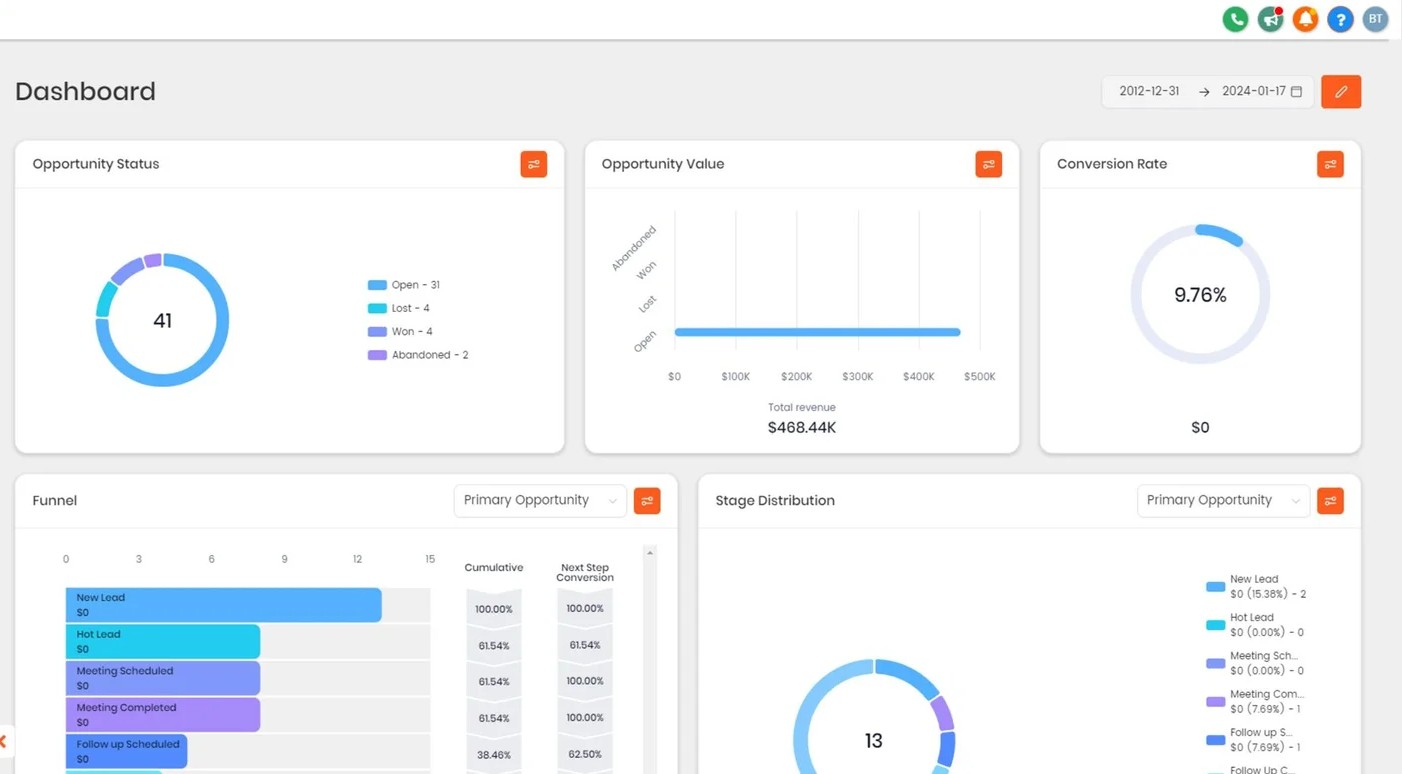Open Stage Distribution widget filter settings
The image size is (1402, 774).
point(1329,501)
